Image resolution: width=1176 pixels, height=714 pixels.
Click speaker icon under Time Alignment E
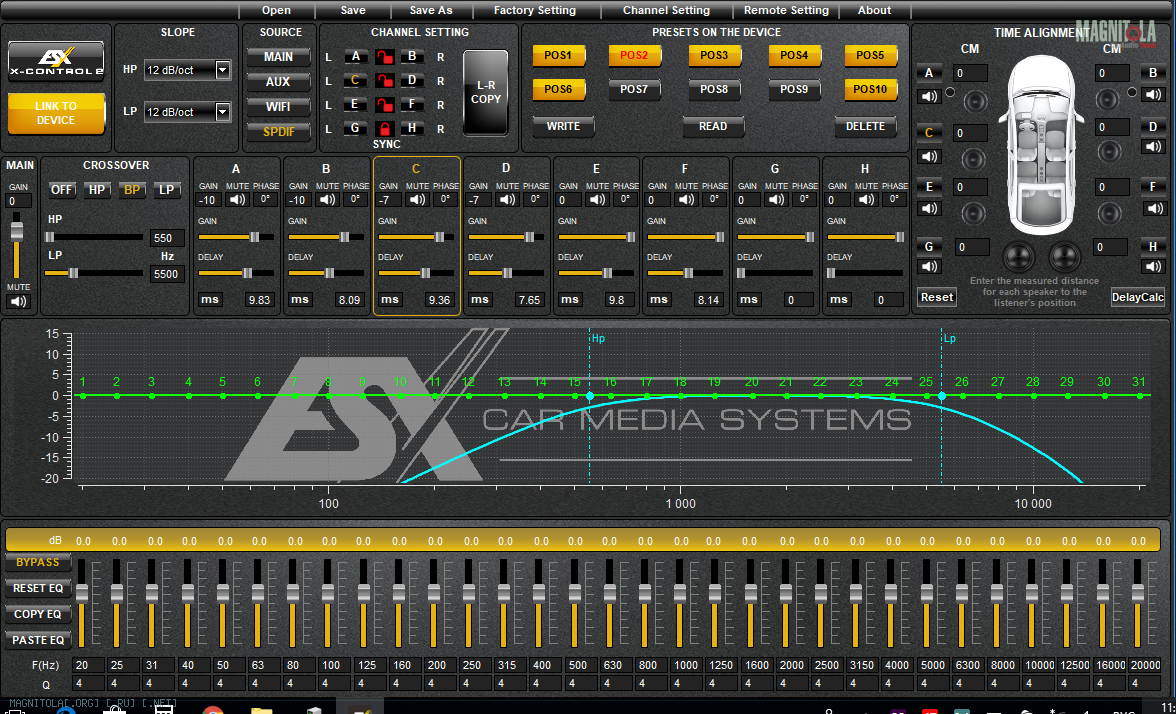pyautogui.click(x=929, y=208)
